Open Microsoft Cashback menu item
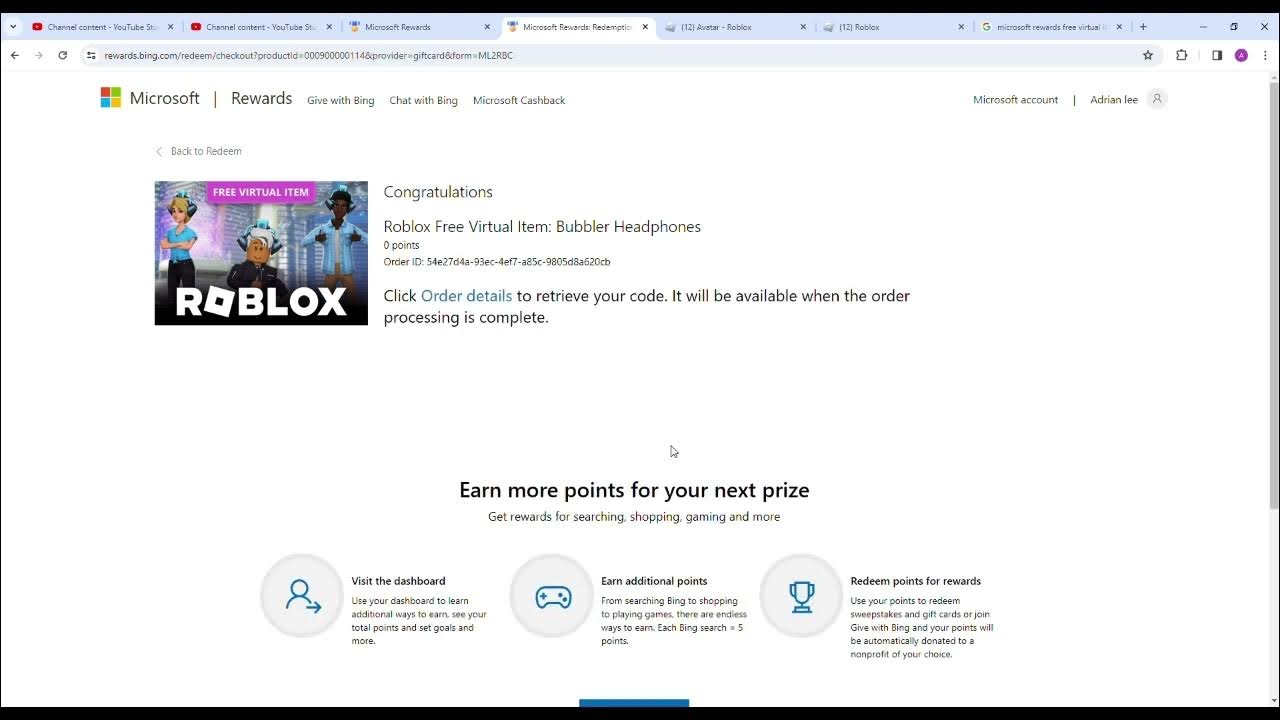 [x=519, y=100]
